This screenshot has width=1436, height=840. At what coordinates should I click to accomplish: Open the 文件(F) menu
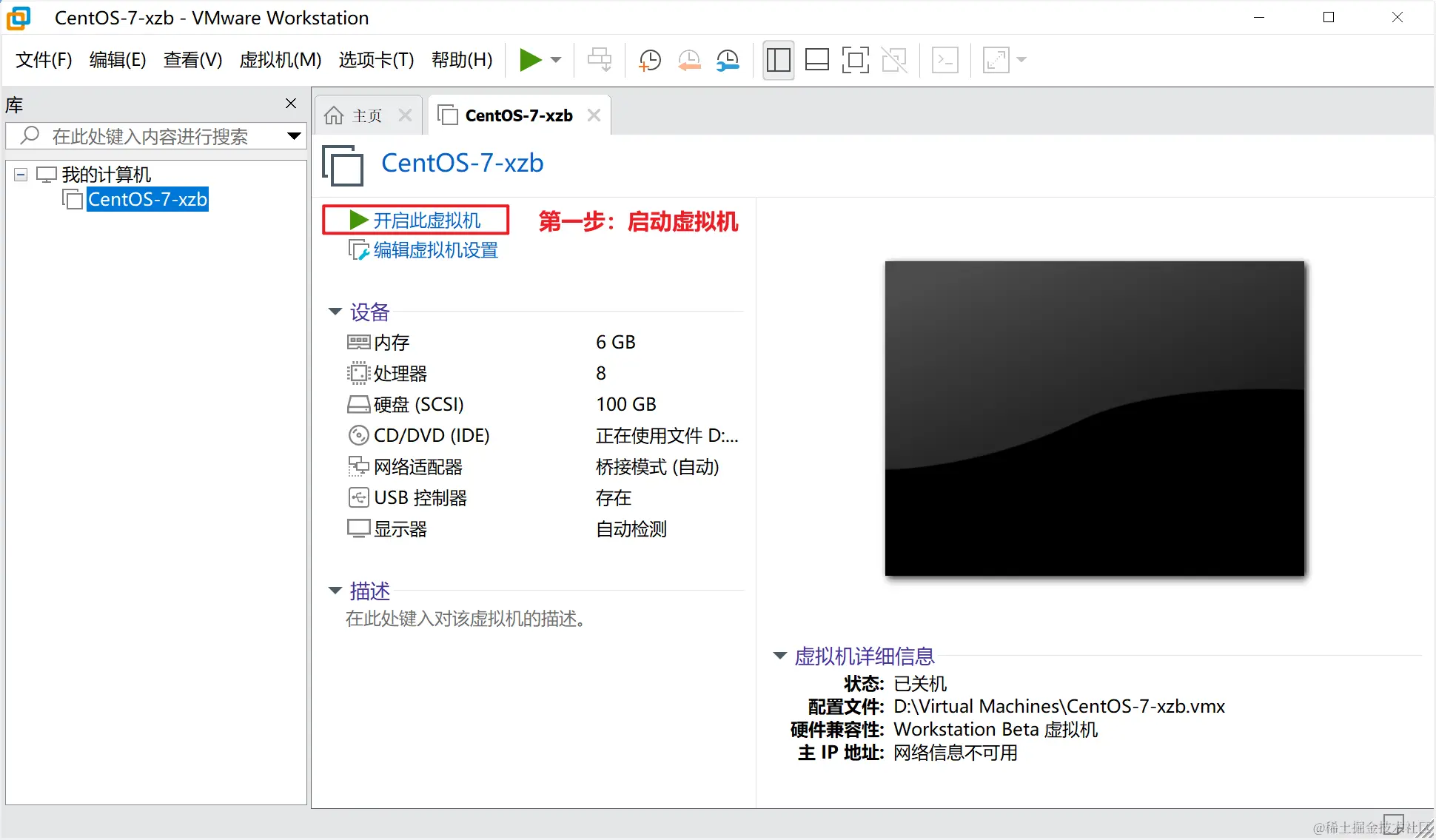44,60
